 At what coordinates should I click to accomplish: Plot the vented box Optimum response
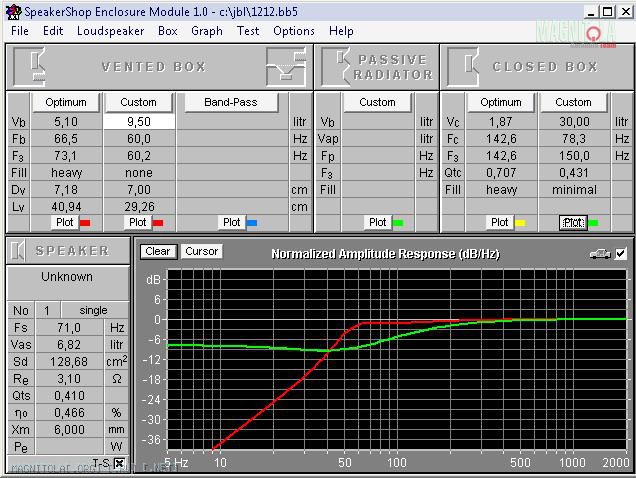[x=64, y=222]
